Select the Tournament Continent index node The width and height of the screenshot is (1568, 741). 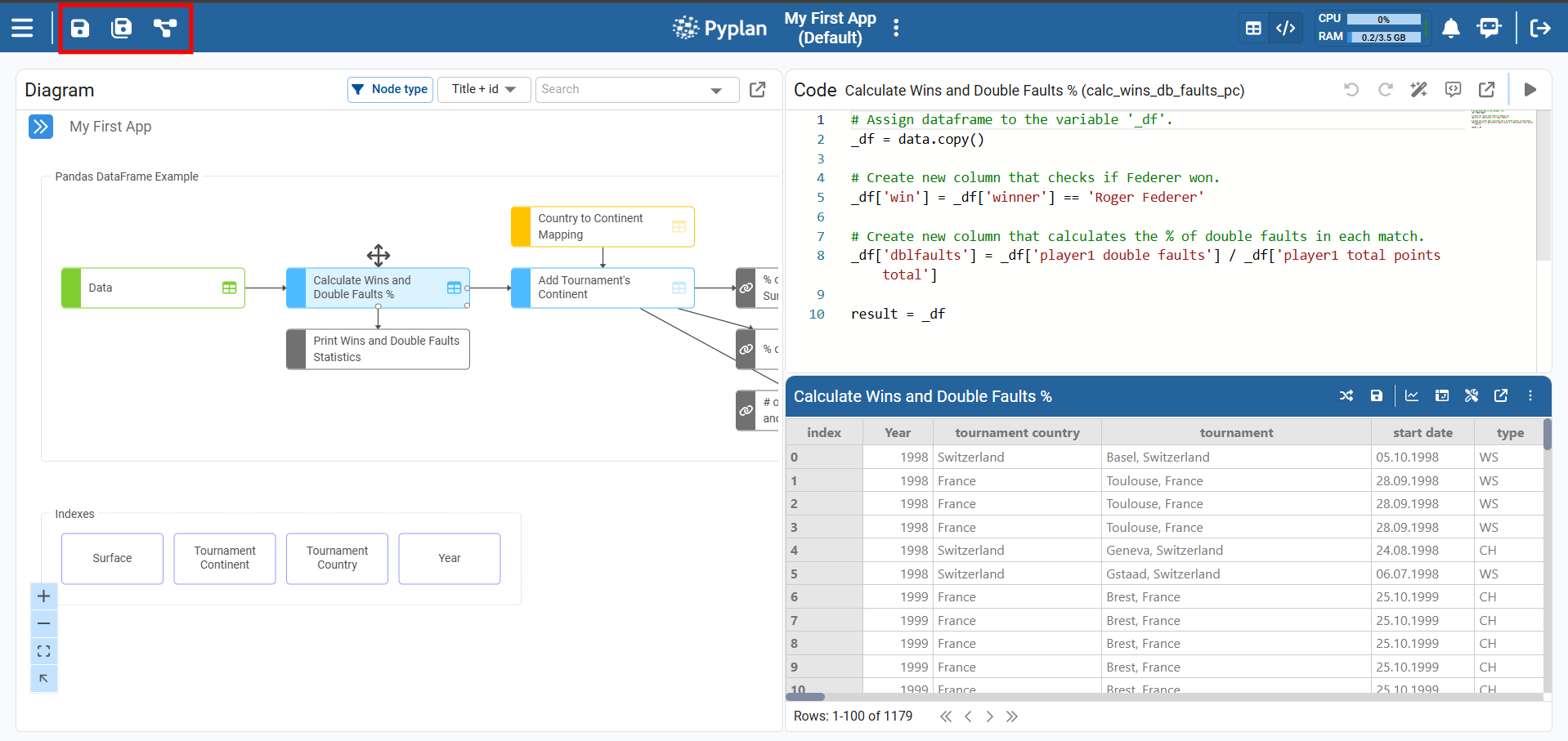click(x=225, y=558)
